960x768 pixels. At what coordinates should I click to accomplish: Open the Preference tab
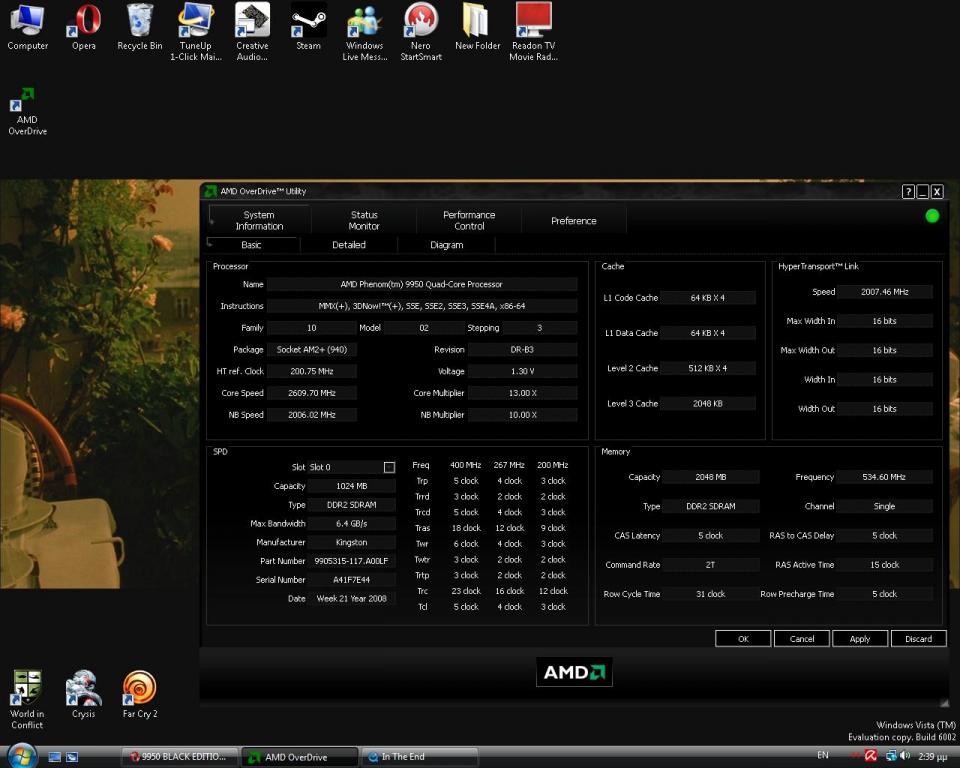coord(574,220)
